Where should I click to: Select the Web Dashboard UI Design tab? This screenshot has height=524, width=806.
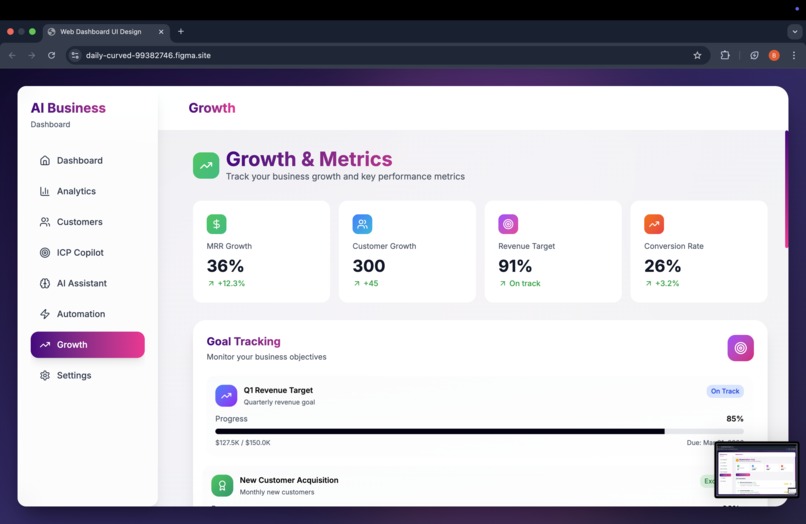coord(106,32)
